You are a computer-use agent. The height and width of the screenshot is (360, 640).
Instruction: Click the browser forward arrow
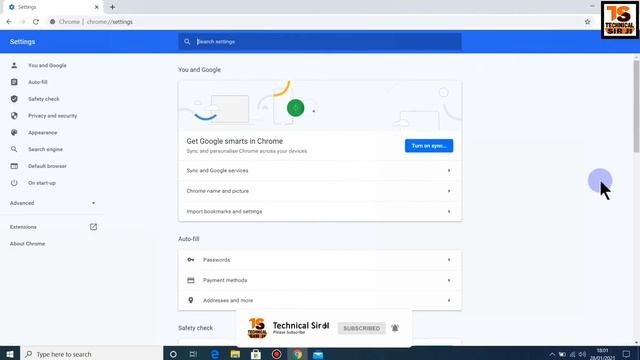(x=22, y=22)
